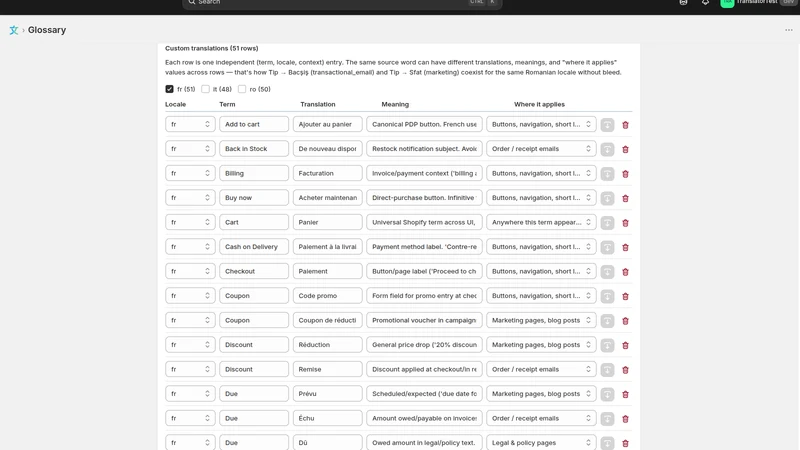Delete the Checkout row
Viewport: 800px width, 450px height.
coord(625,272)
